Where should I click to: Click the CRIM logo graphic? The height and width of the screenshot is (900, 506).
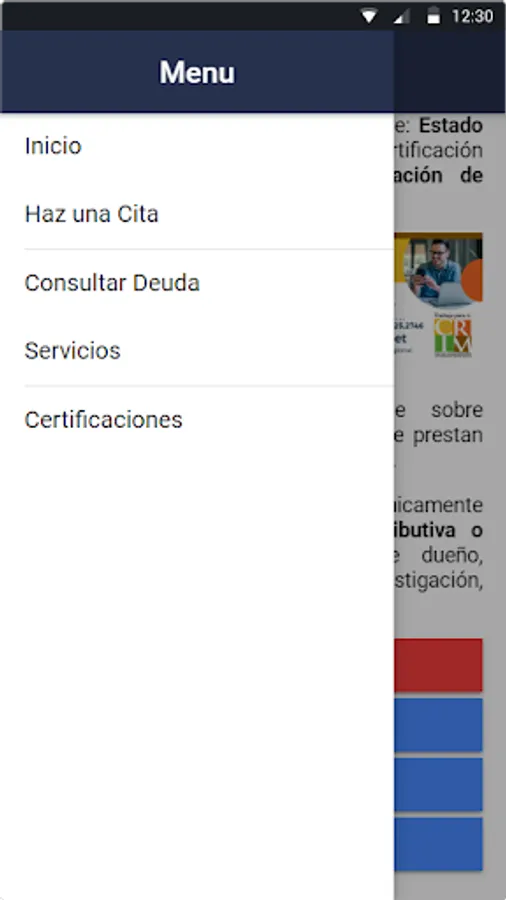click(x=453, y=336)
